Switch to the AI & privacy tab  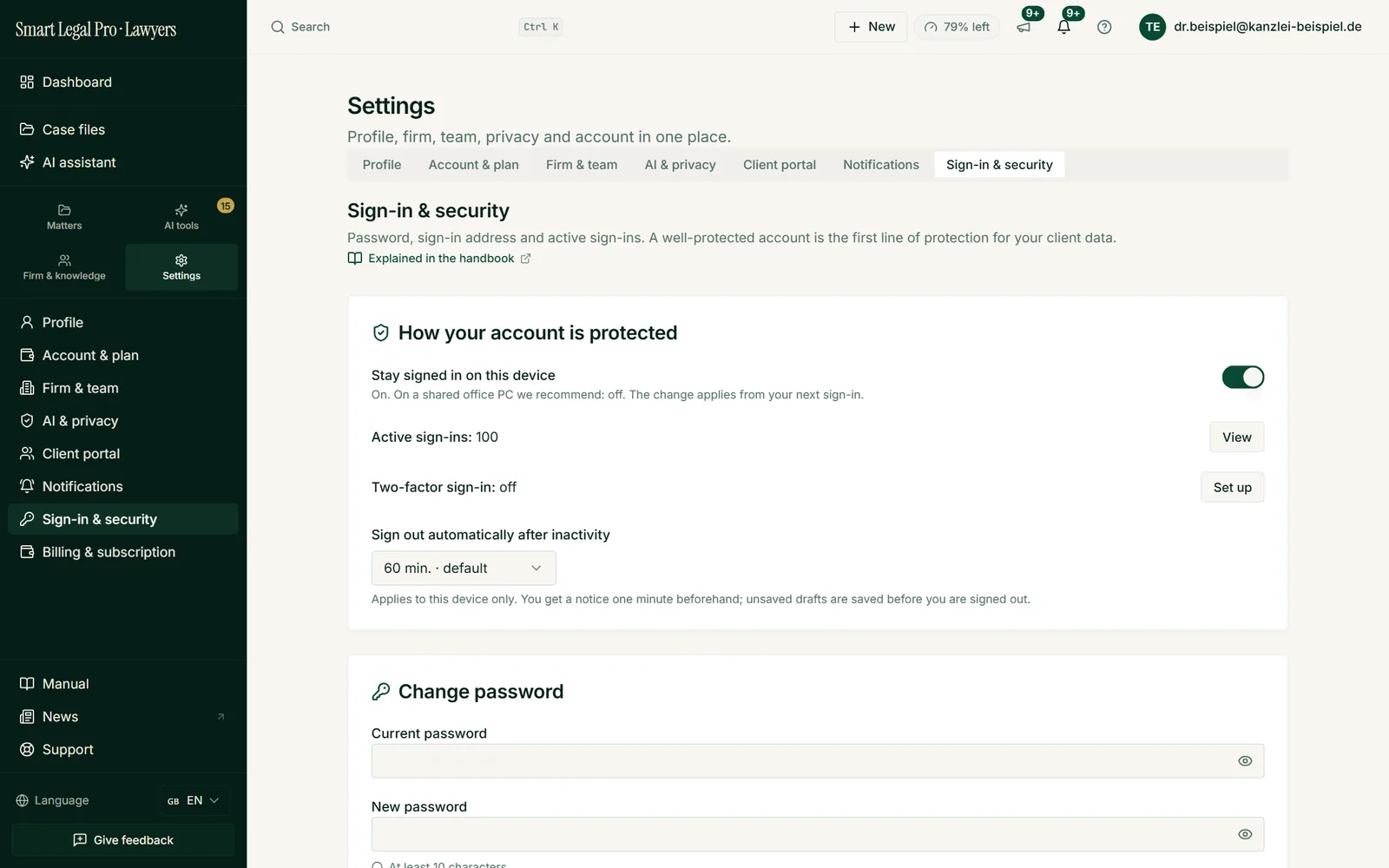tap(681, 165)
